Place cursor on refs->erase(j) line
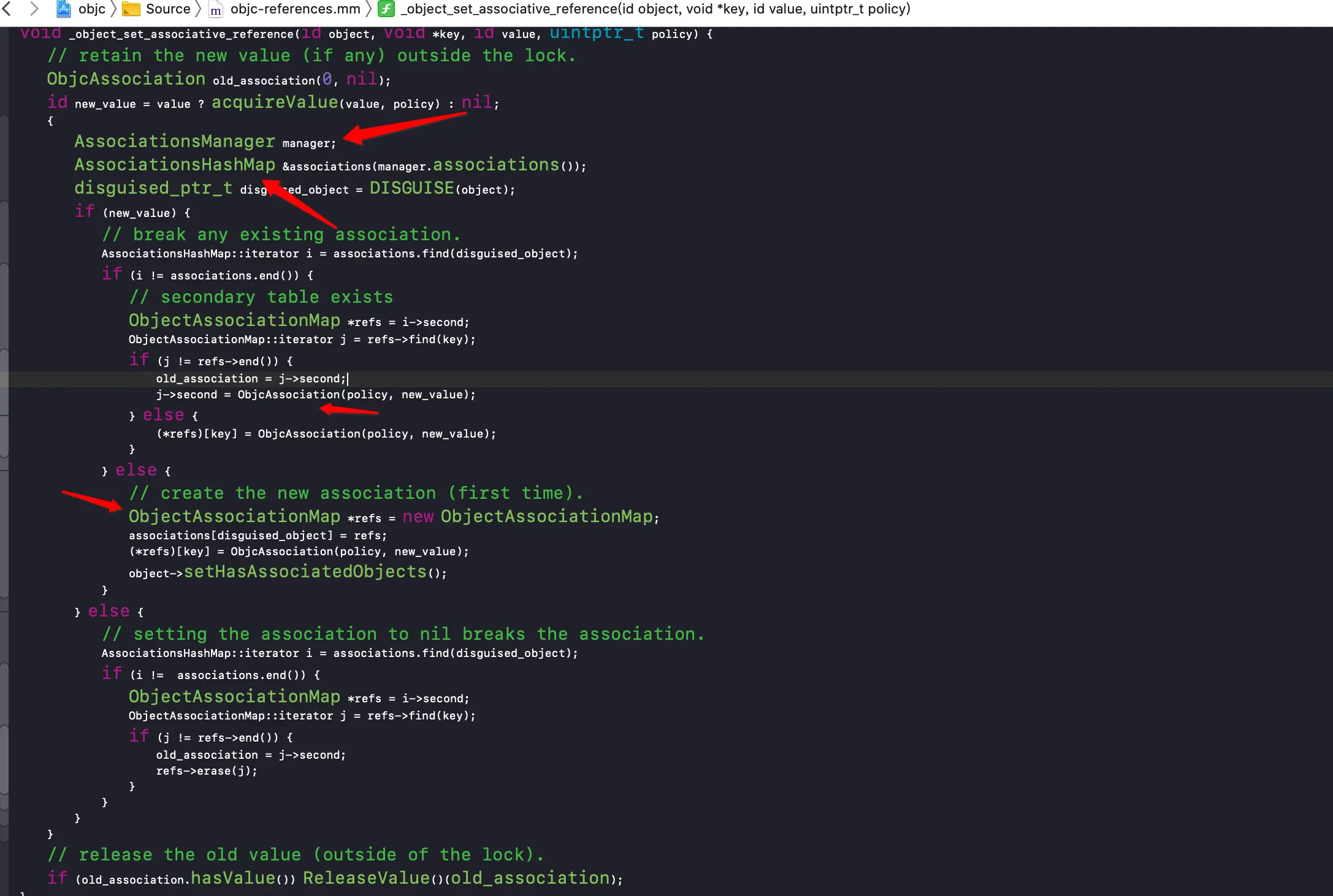 pyautogui.click(x=207, y=771)
